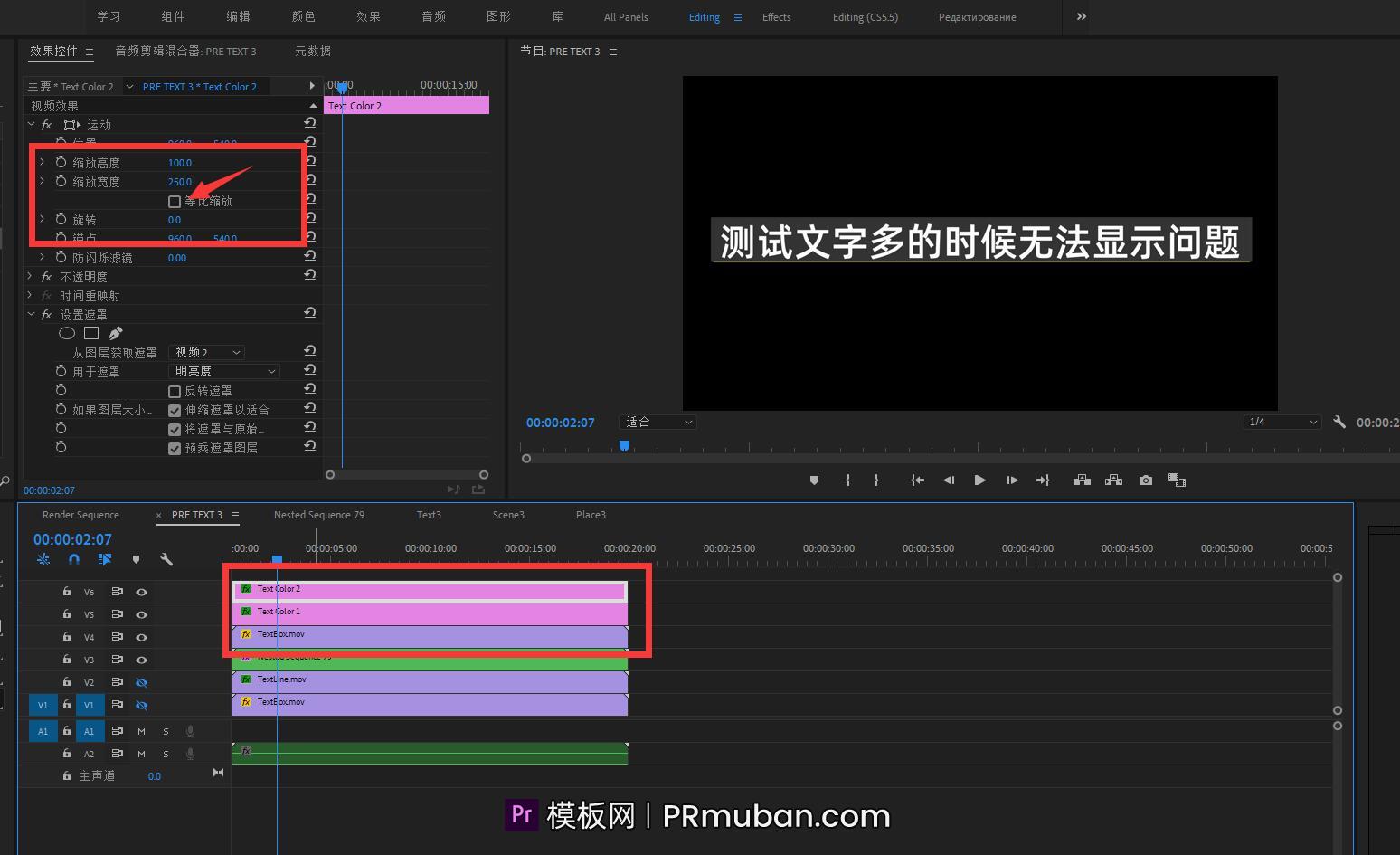The width and height of the screenshot is (1400, 855).
Task: Open Timeline Display Settings wrench icon
Action: pyautogui.click(x=166, y=559)
